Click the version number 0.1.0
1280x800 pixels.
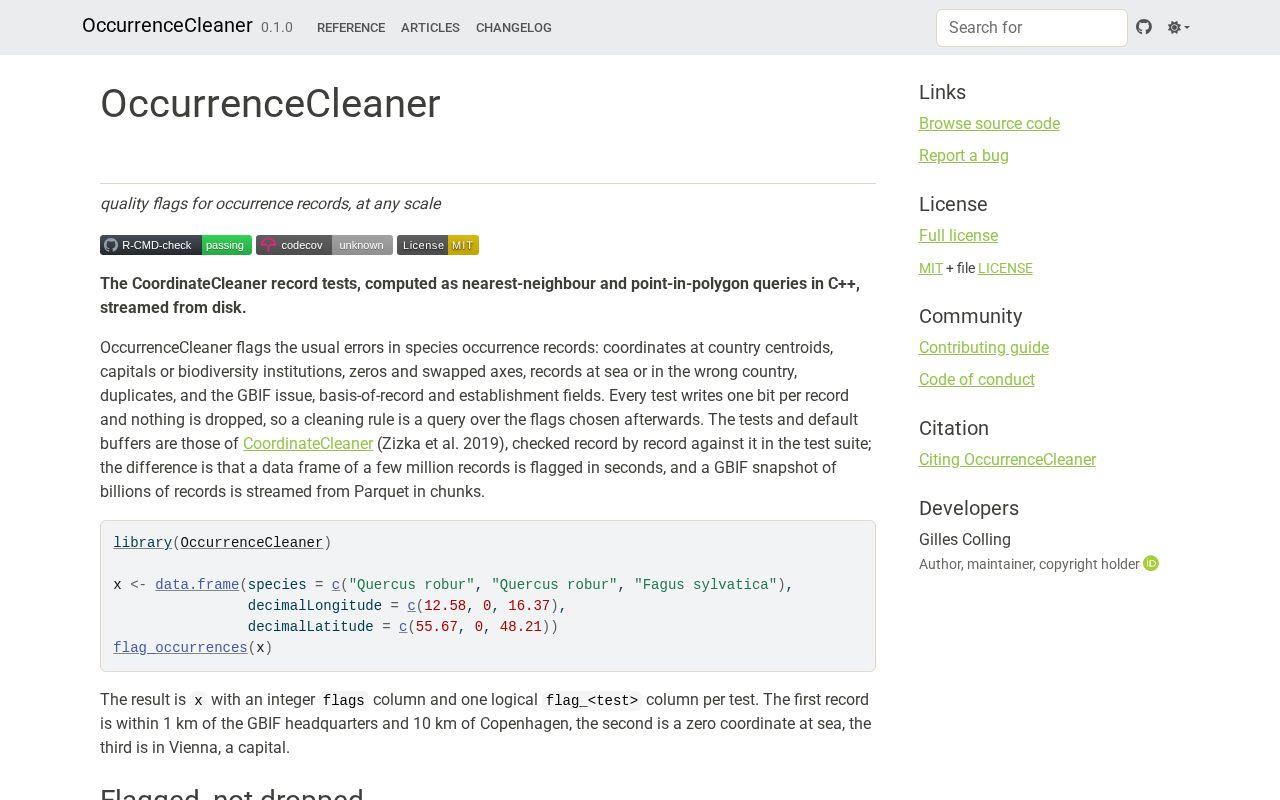point(277,28)
